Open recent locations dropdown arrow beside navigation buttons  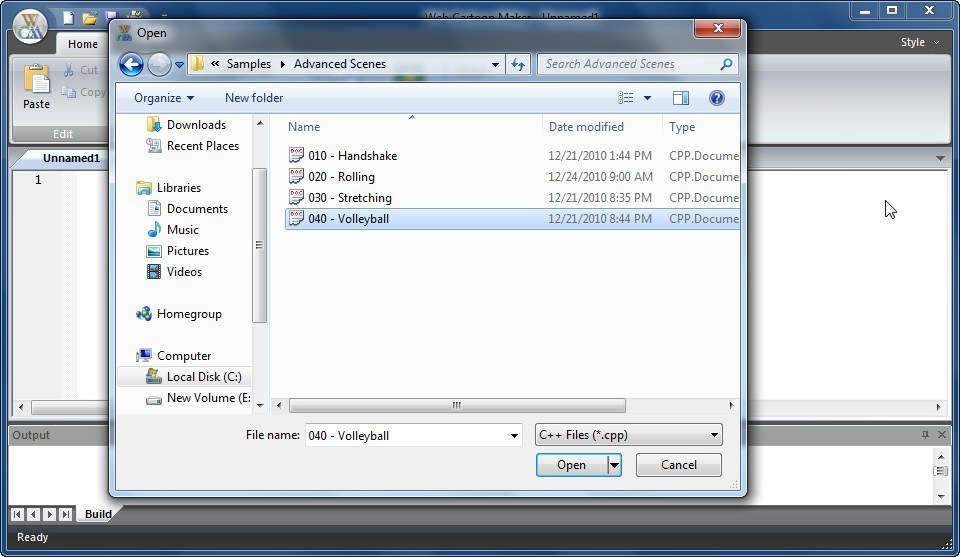pos(179,64)
